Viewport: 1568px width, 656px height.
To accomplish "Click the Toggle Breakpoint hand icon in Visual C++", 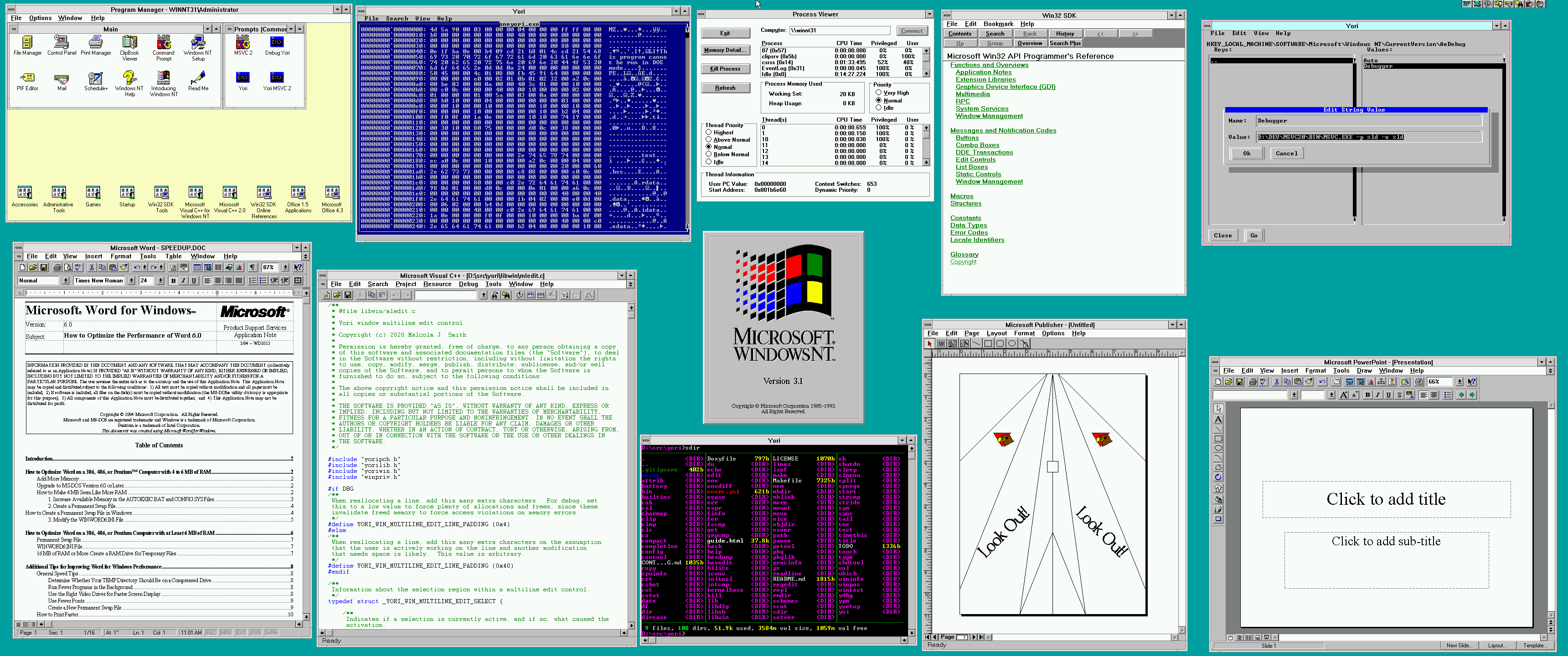I will click(576, 295).
